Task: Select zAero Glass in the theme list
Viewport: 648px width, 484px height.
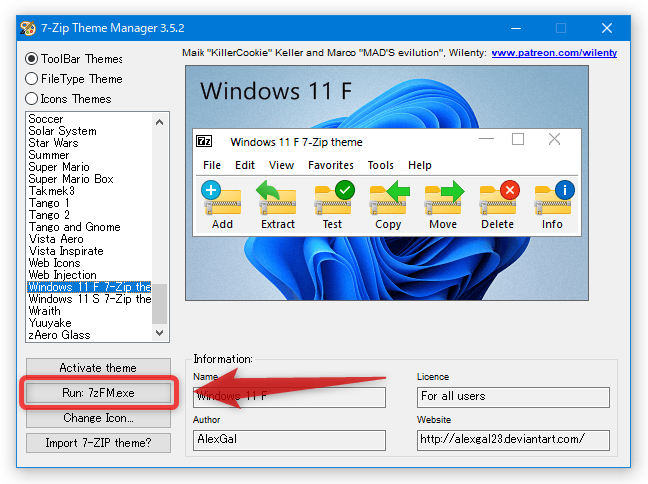Action: coord(89,335)
